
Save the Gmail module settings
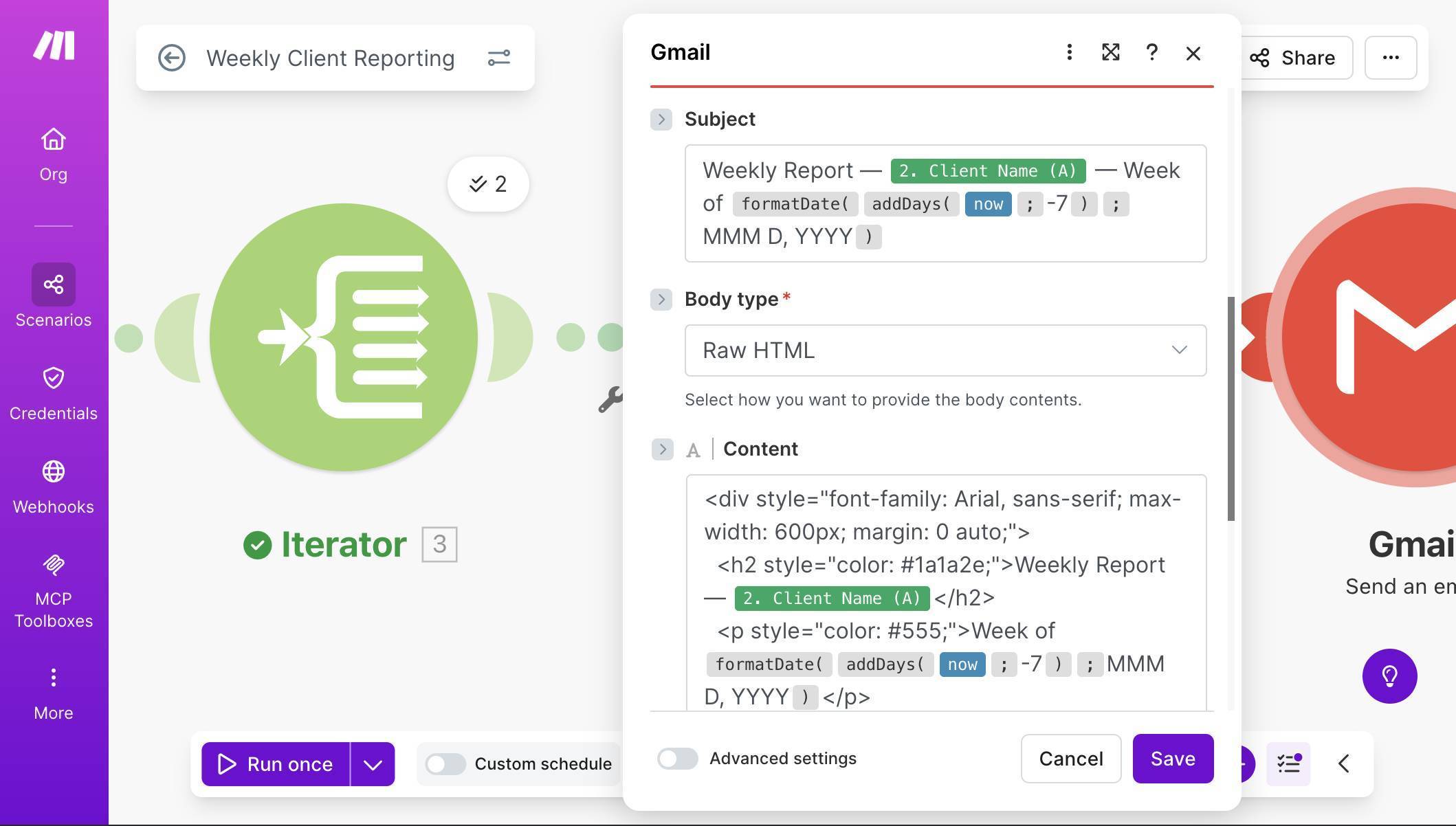coord(1173,759)
